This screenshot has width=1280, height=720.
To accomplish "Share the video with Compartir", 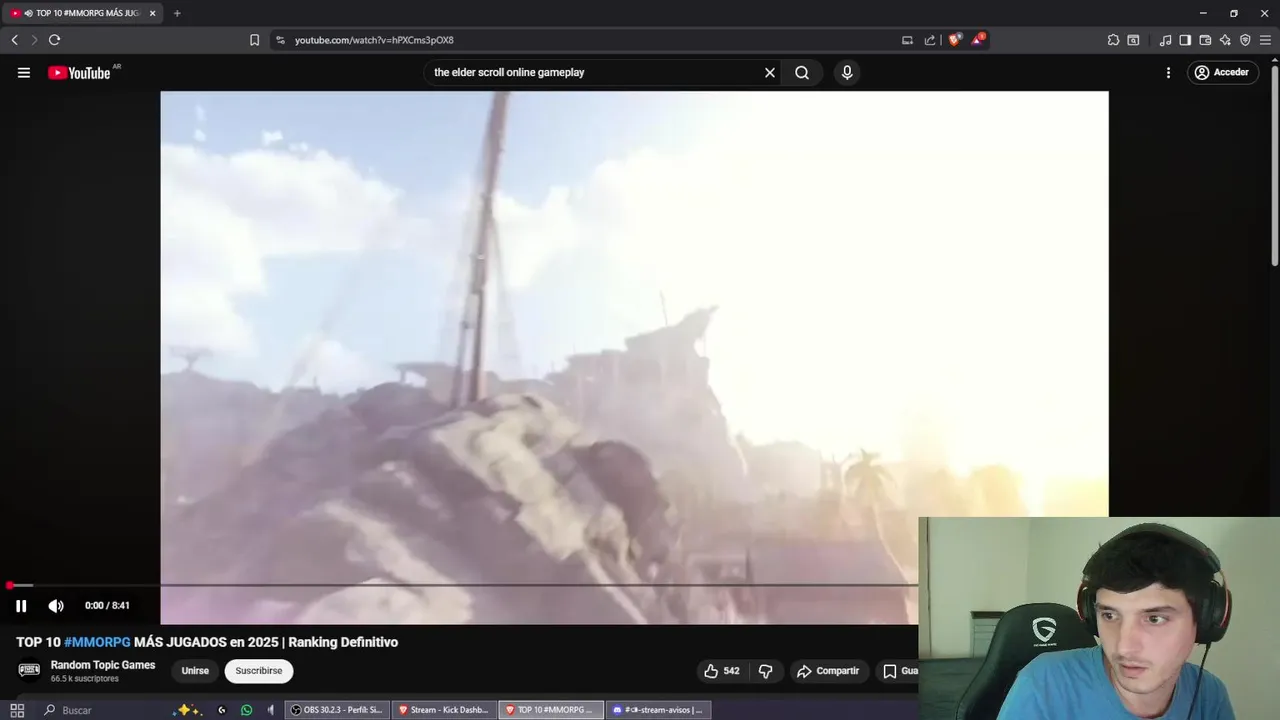I will pos(828,671).
